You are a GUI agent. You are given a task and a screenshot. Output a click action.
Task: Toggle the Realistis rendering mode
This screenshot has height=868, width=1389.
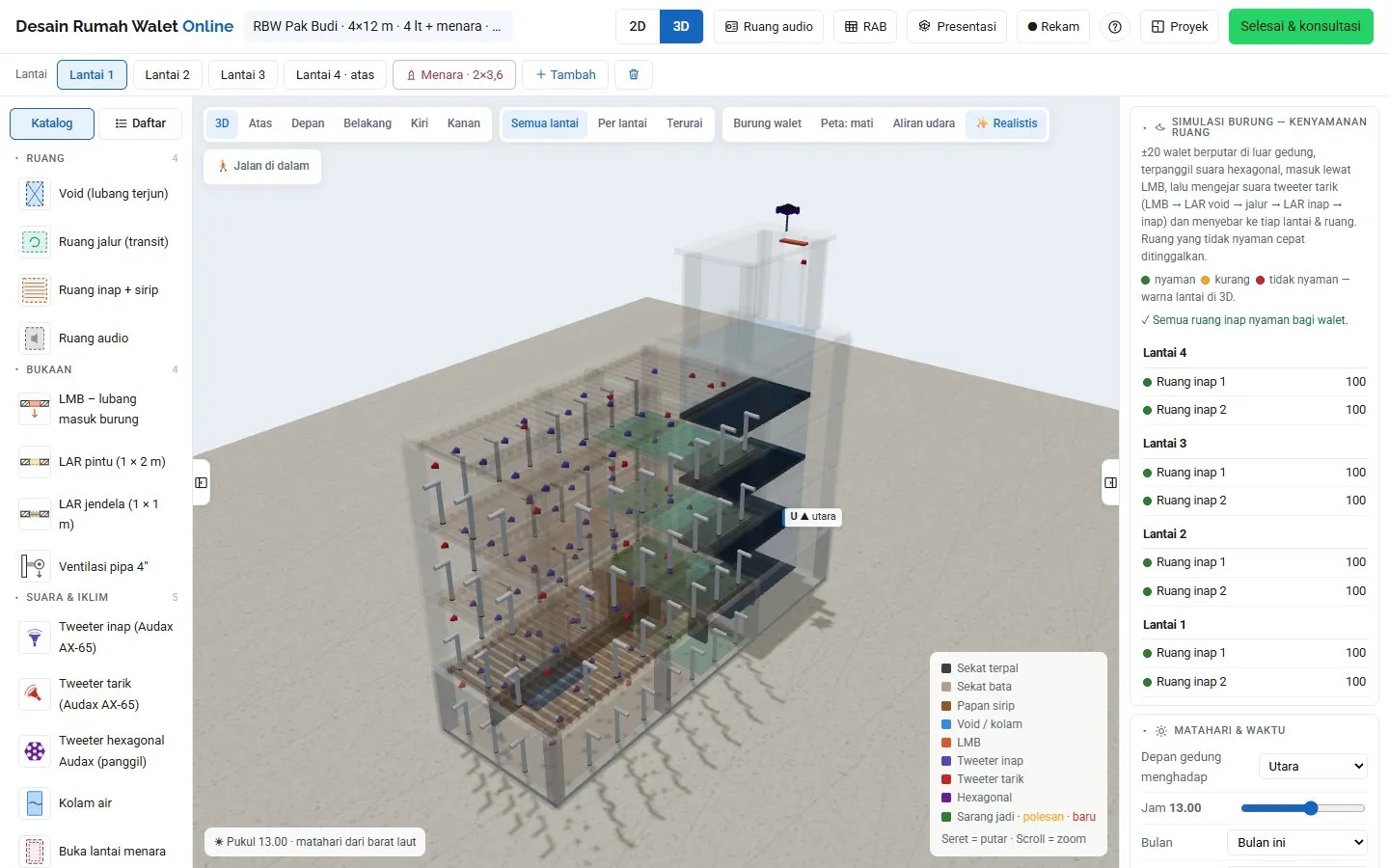click(x=1007, y=123)
